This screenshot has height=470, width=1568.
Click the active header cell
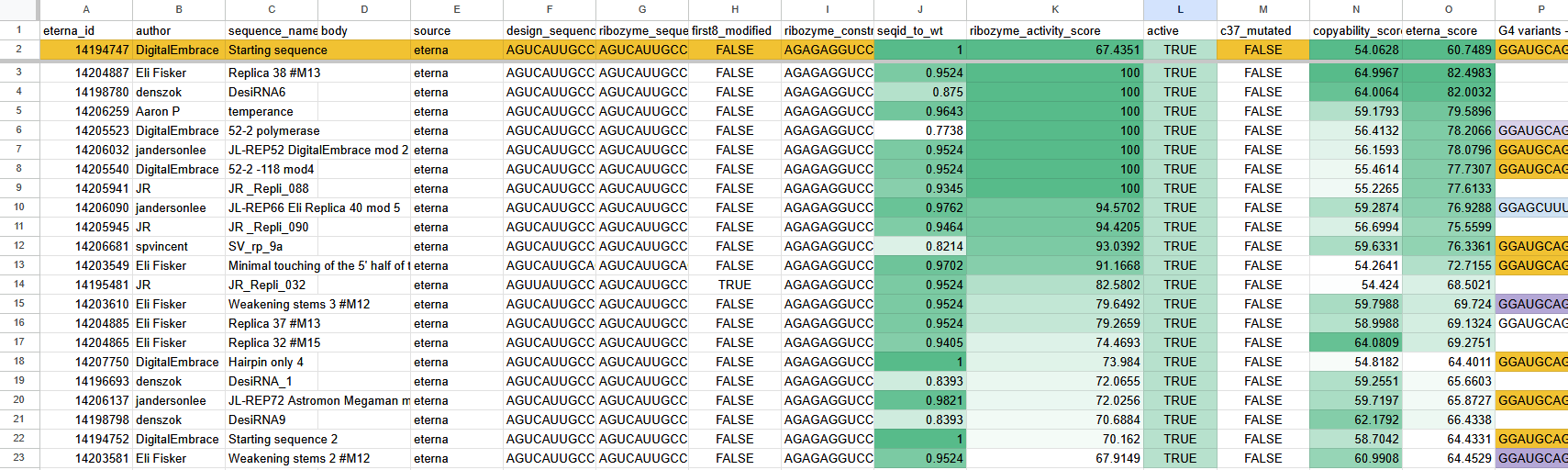tap(1180, 30)
